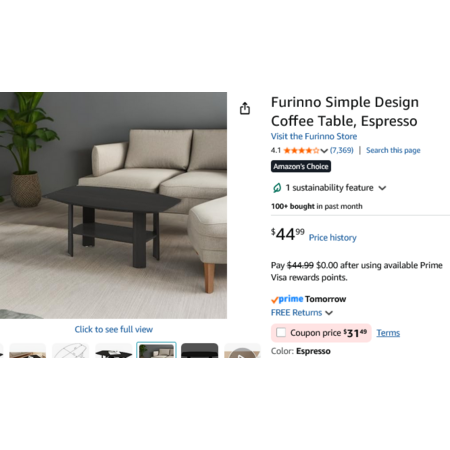
Task: Open the coupon Terms link
Action: tap(388, 333)
